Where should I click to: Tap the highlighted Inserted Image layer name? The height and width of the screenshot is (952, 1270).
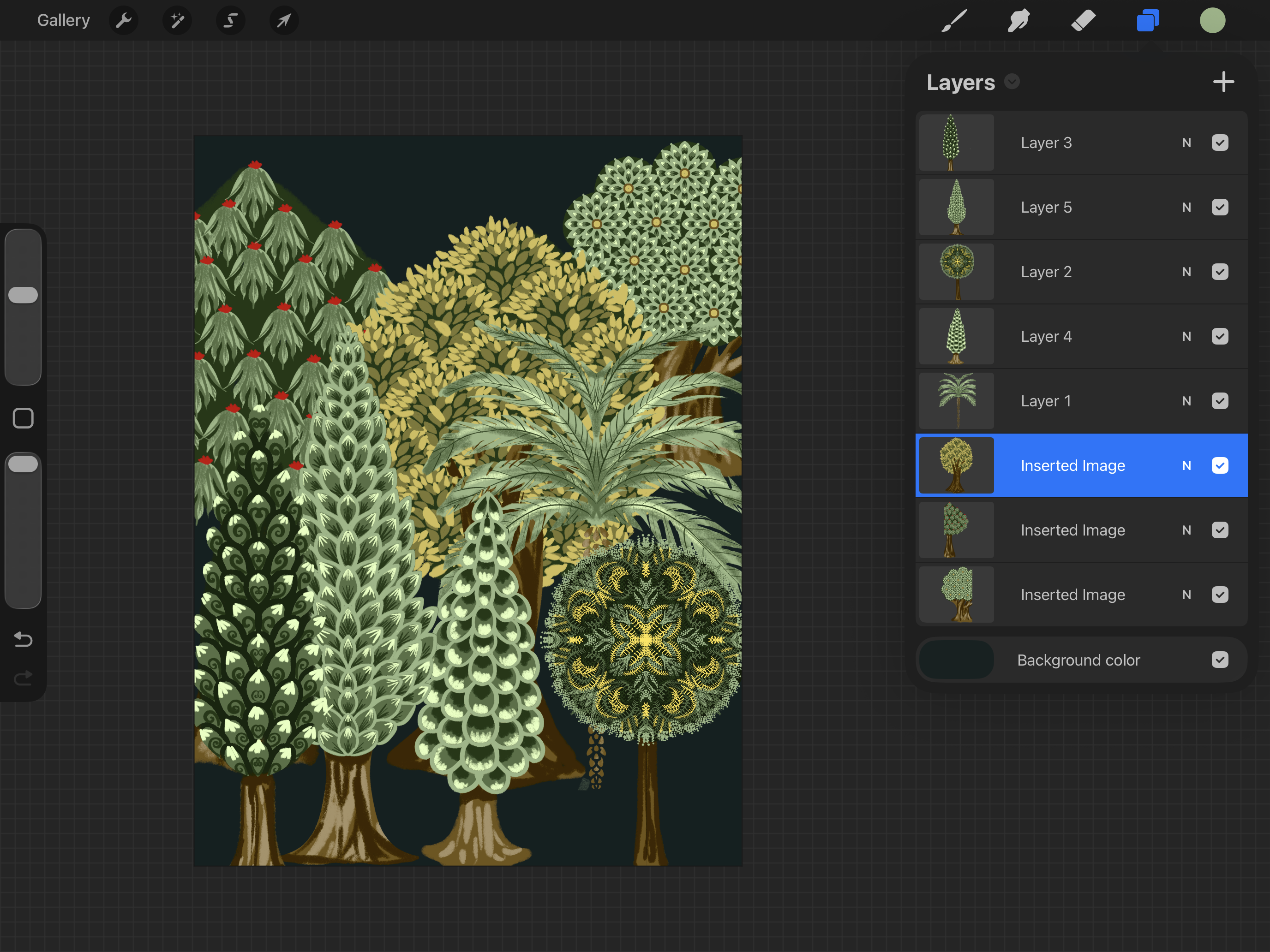[1072, 465]
